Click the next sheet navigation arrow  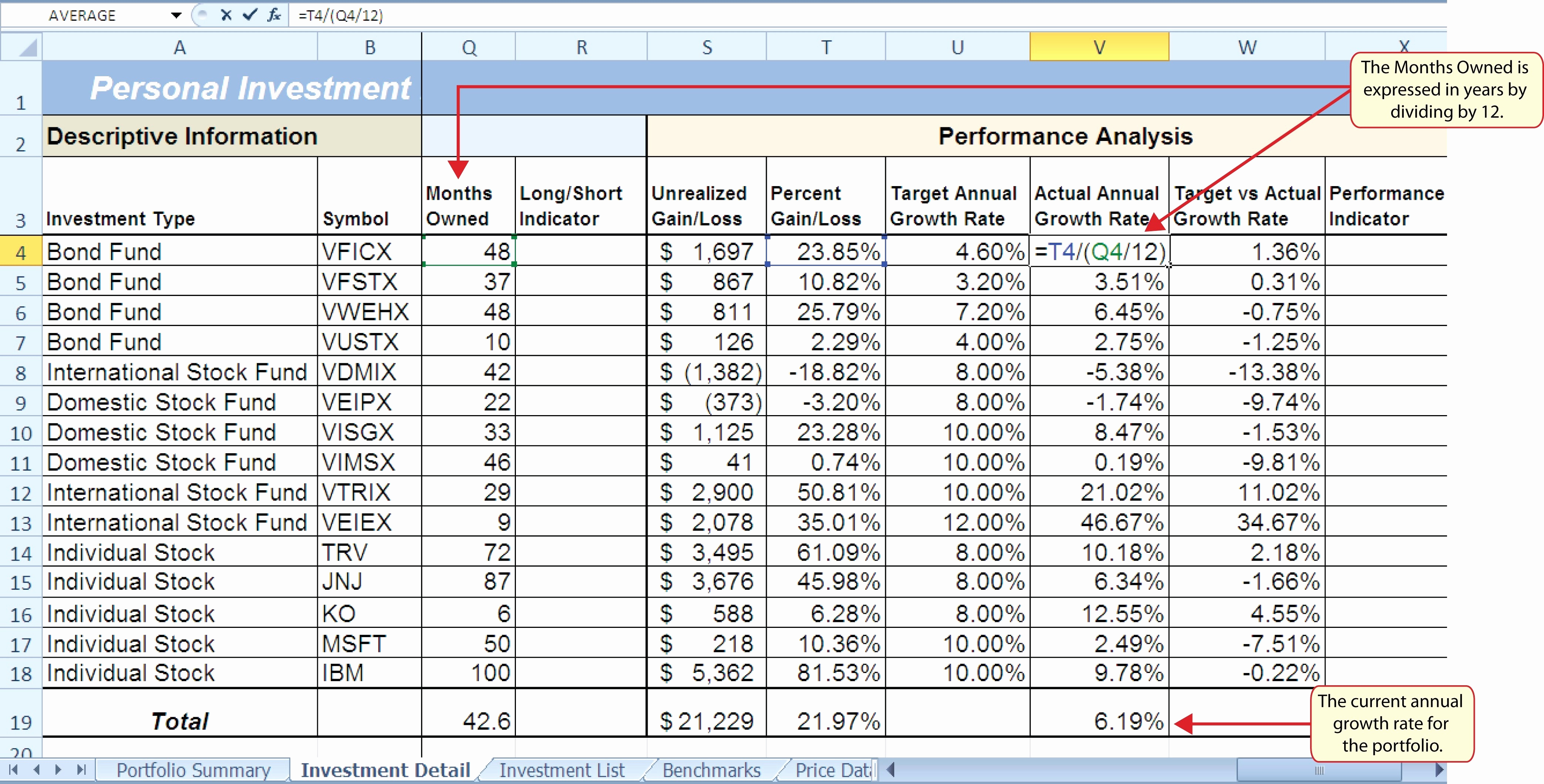click(x=58, y=770)
